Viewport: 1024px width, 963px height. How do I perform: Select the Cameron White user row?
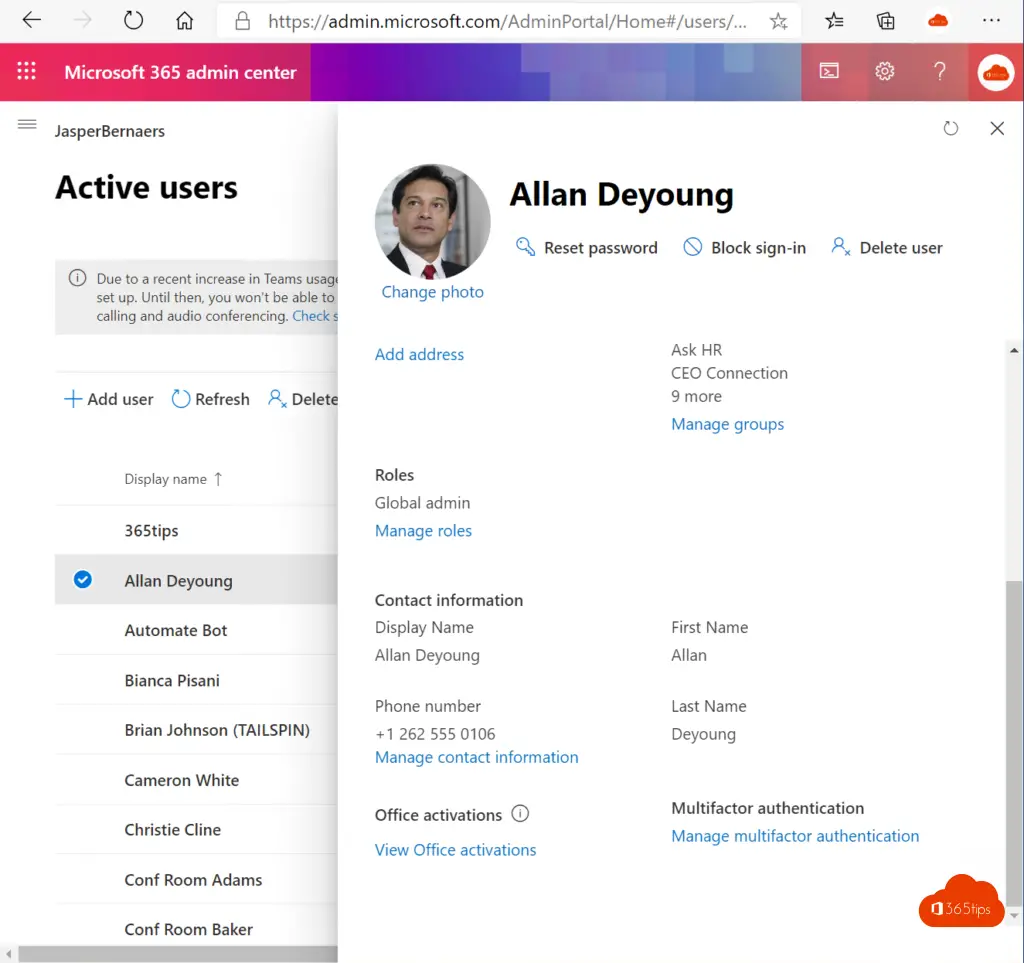click(196, 780)
